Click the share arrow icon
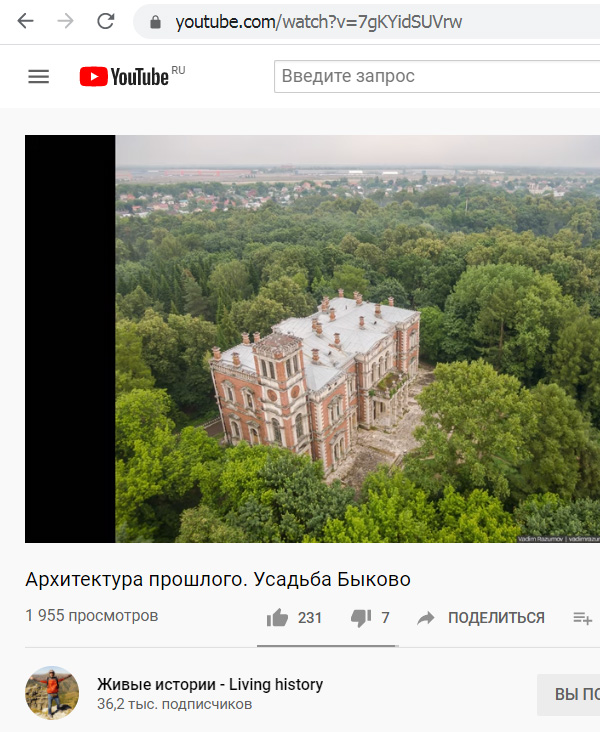Image resolution: width=600 pixels, height=732 pixels. click(x=425, y=618)
